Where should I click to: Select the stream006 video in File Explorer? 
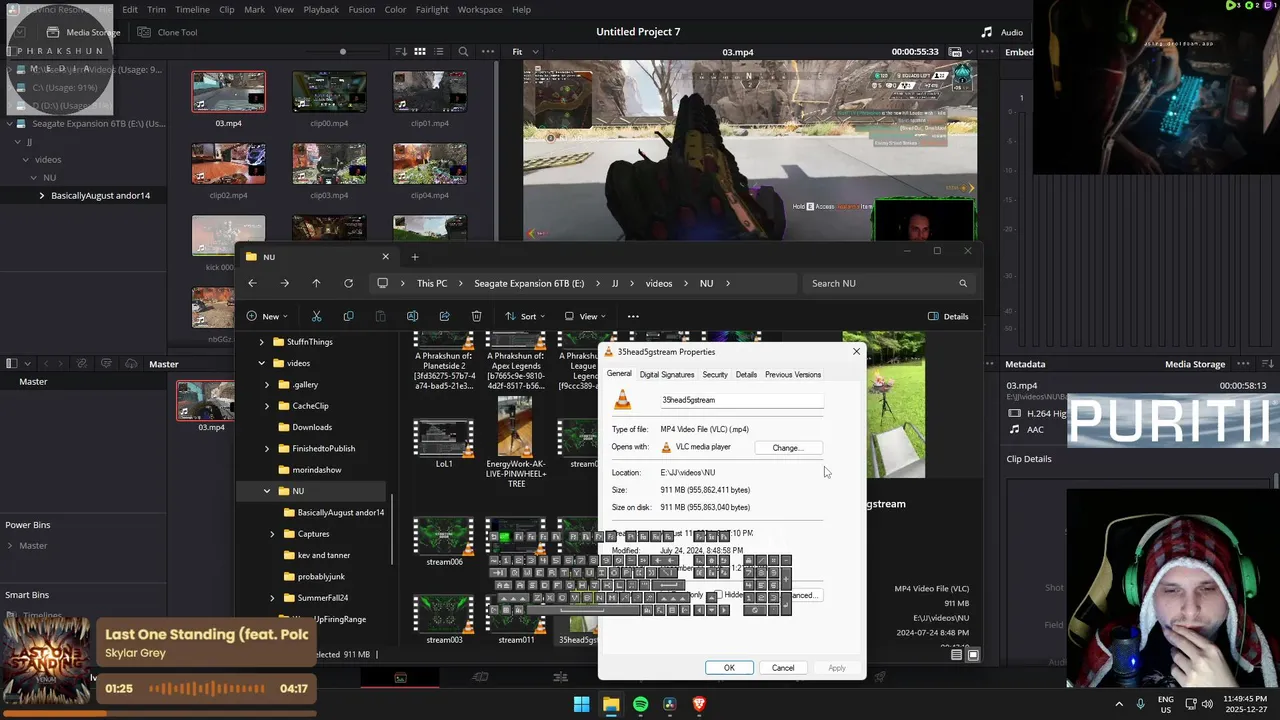444,541
